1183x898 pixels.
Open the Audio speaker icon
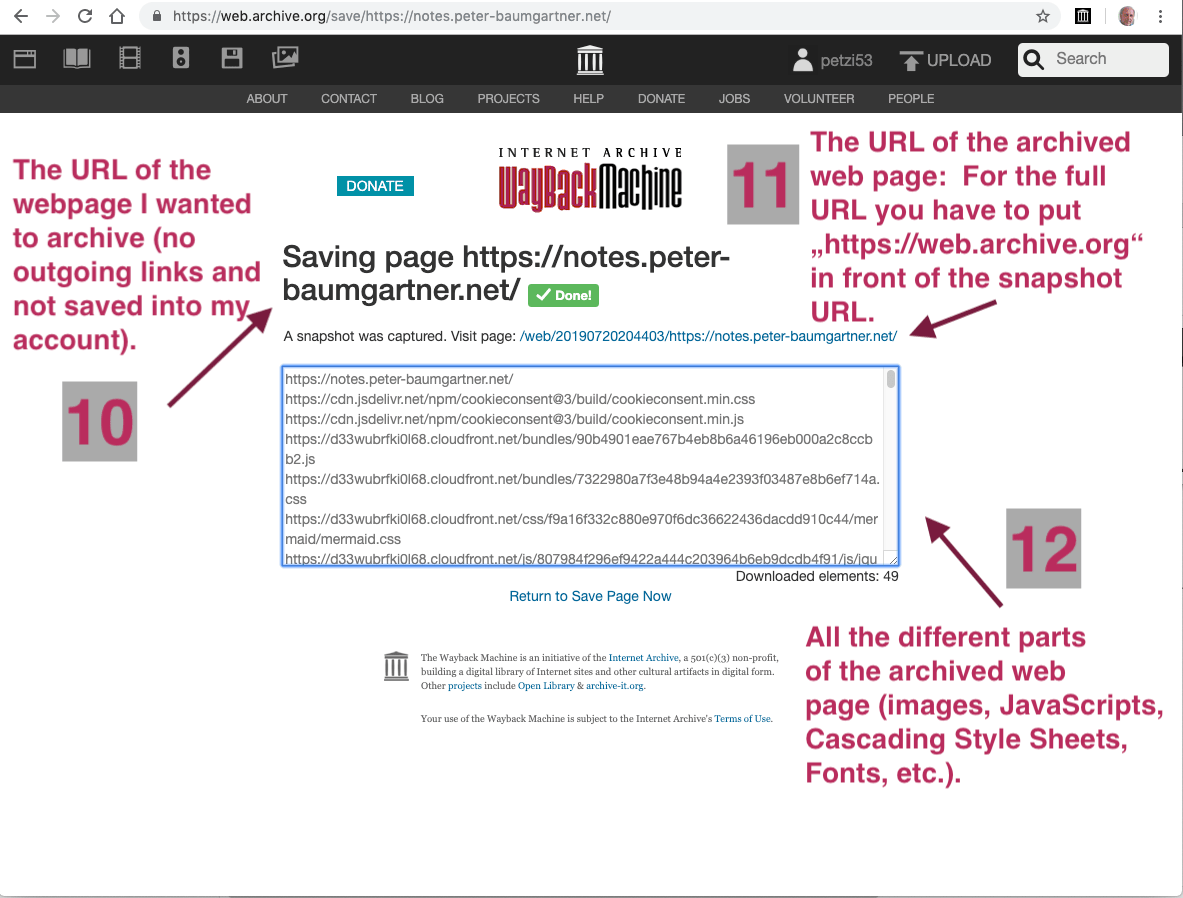[x=181, y=59]
